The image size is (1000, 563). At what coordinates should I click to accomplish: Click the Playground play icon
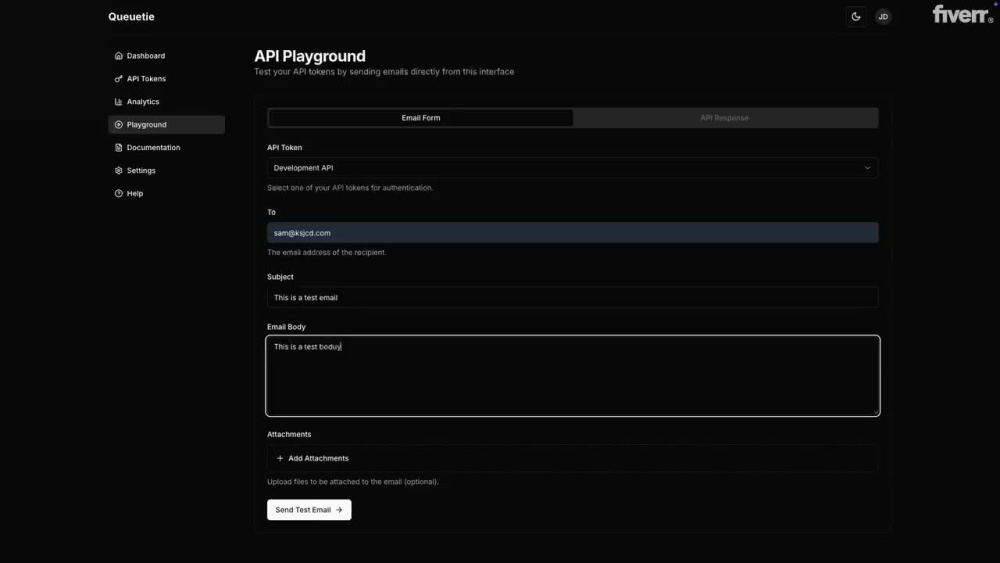pyautogui.click(x=119, y=125)
